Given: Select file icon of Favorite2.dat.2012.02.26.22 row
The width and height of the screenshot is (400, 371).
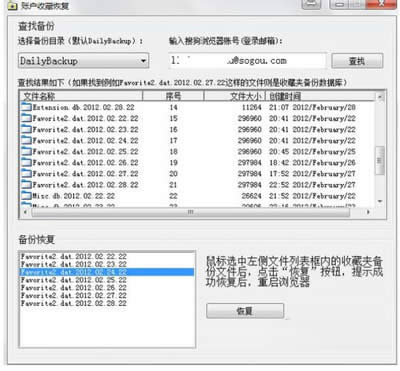Looking at the screenshot, I should click(x=26, y=162).
